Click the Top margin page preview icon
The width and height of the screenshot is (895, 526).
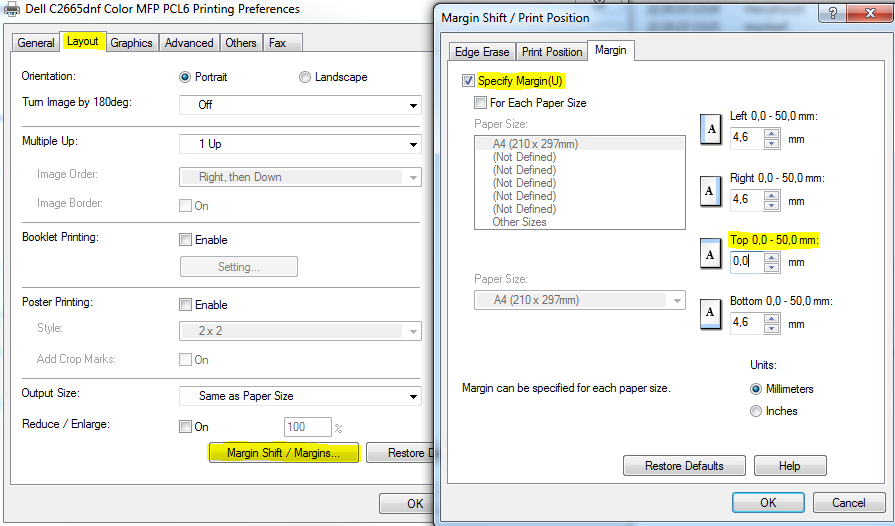(711, 253)
